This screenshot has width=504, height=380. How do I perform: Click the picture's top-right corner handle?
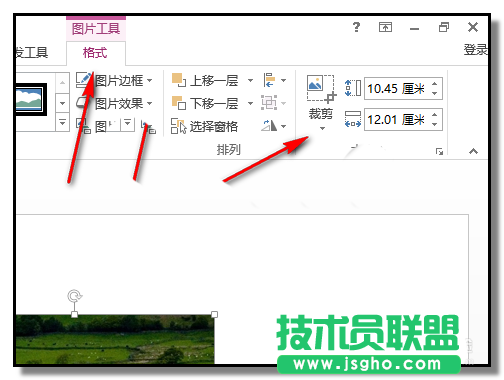point(214,314)
